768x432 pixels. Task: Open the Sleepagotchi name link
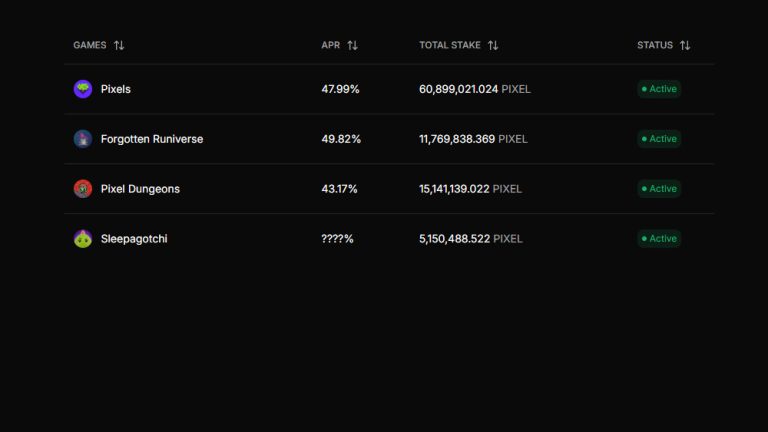tap(134, 239)
